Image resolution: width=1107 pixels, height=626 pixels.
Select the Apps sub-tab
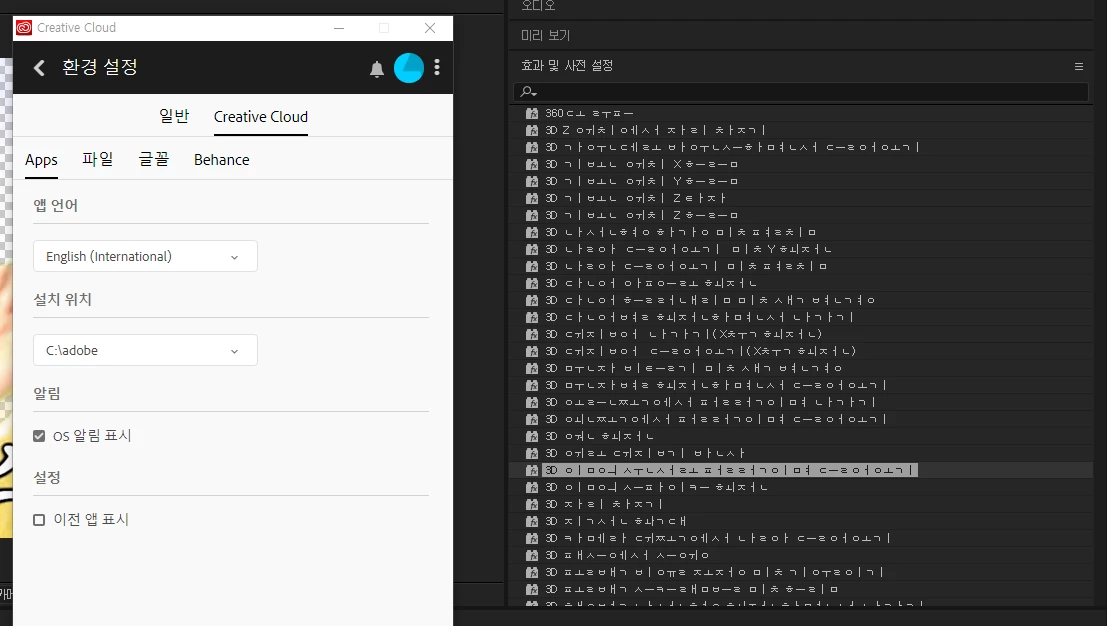click(x=41, y=160)
